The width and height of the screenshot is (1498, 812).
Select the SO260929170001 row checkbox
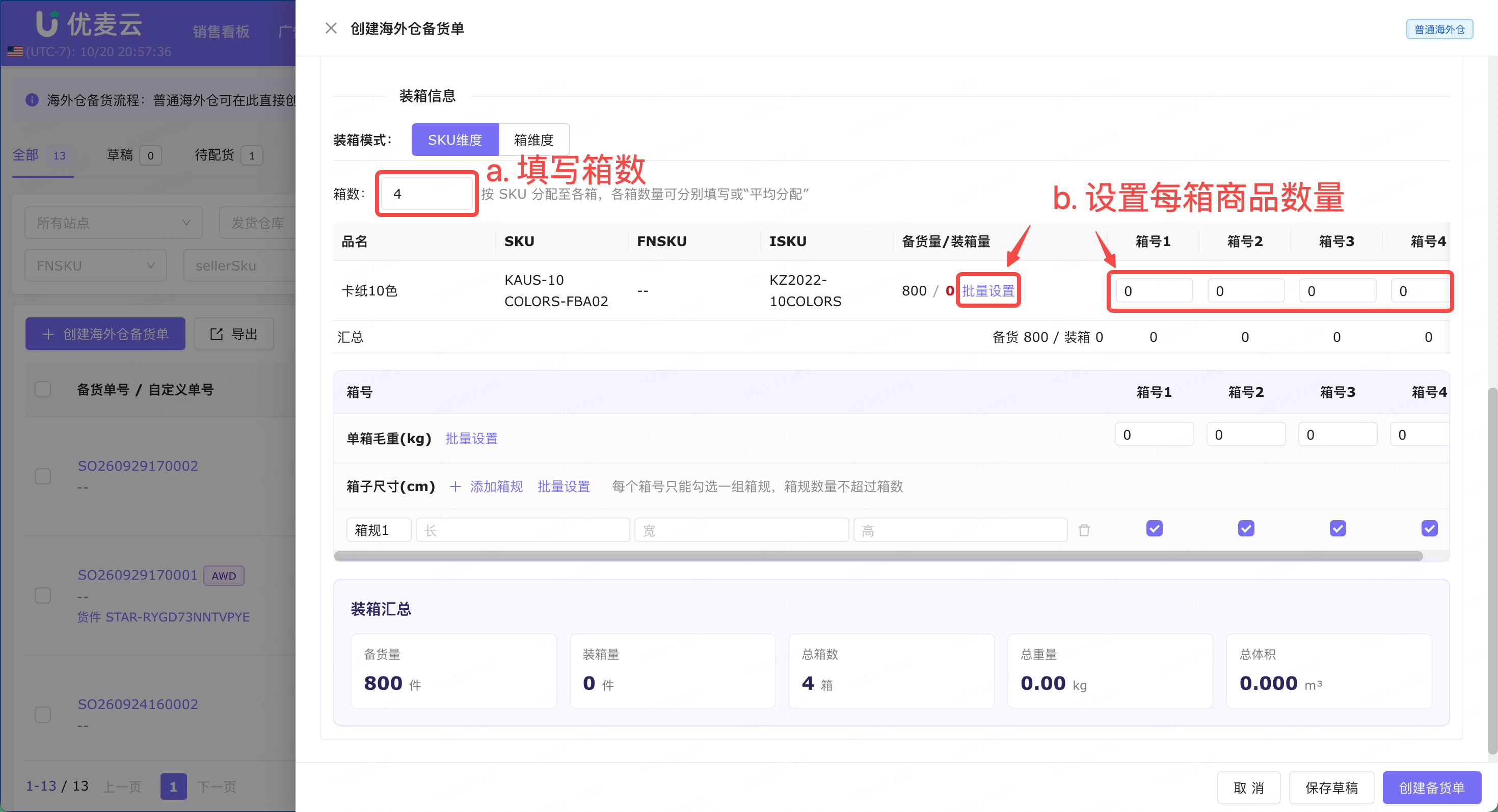pos(42,595)
